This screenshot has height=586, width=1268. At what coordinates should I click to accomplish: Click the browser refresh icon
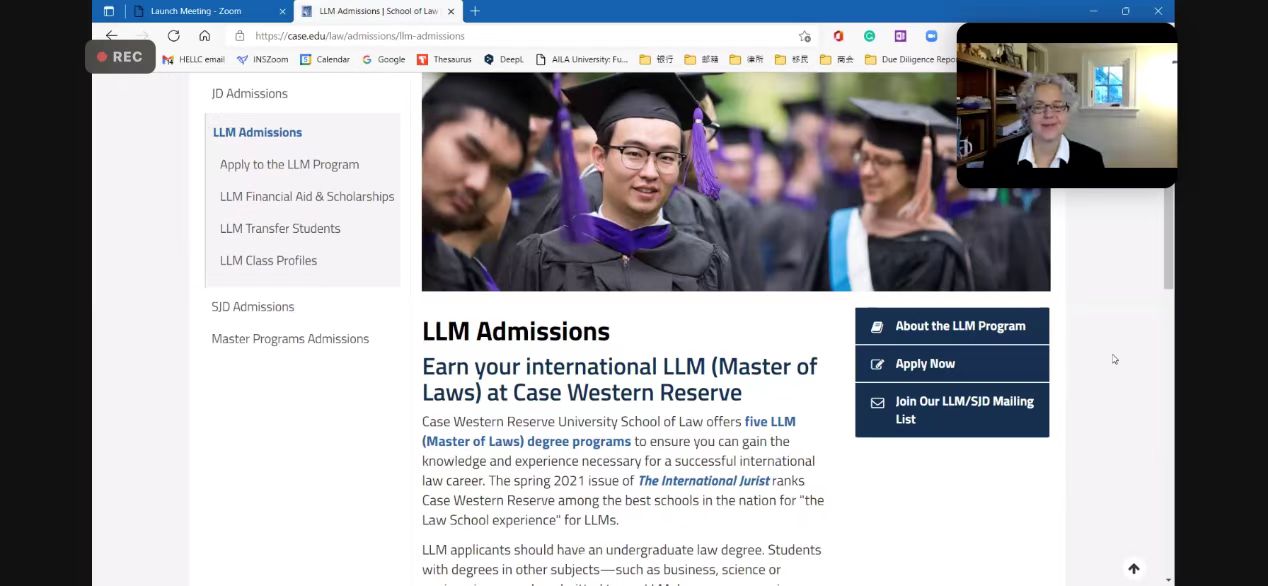(173, 36)
